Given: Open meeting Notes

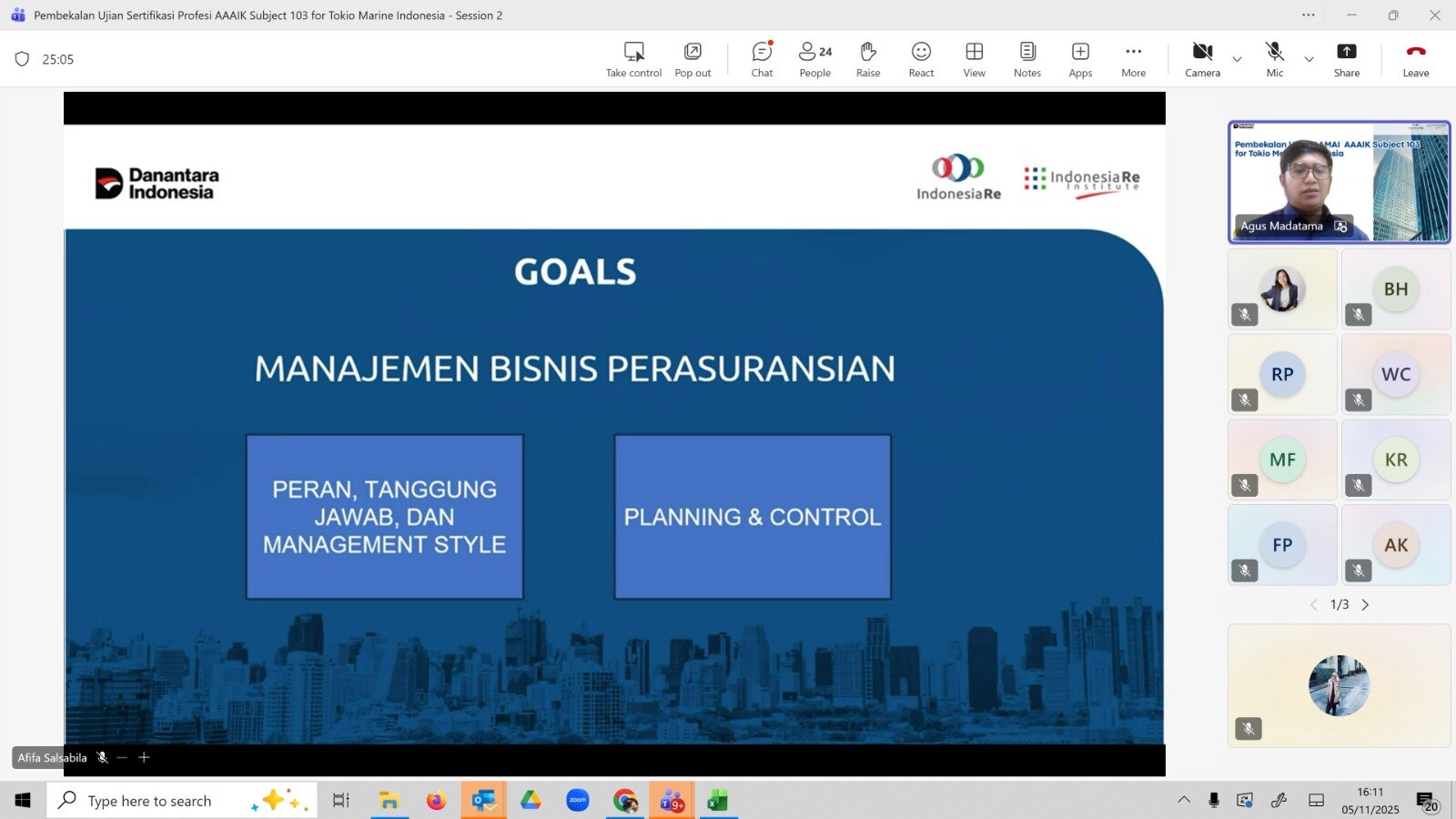Looking at the screenshot, I should point(1026,59).
